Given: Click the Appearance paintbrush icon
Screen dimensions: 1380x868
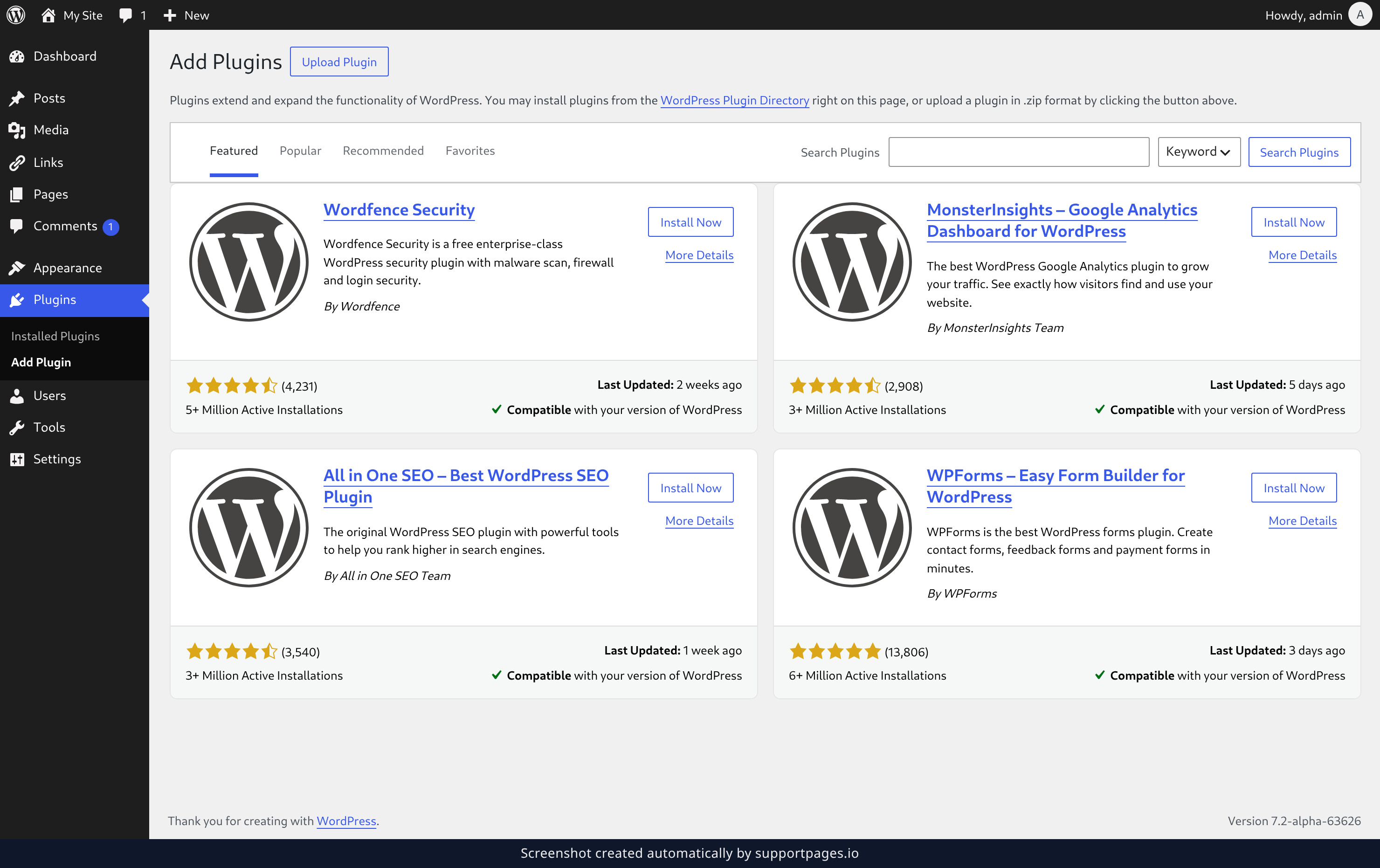Looking at the screenshot, I should click(x=17, y=268).
